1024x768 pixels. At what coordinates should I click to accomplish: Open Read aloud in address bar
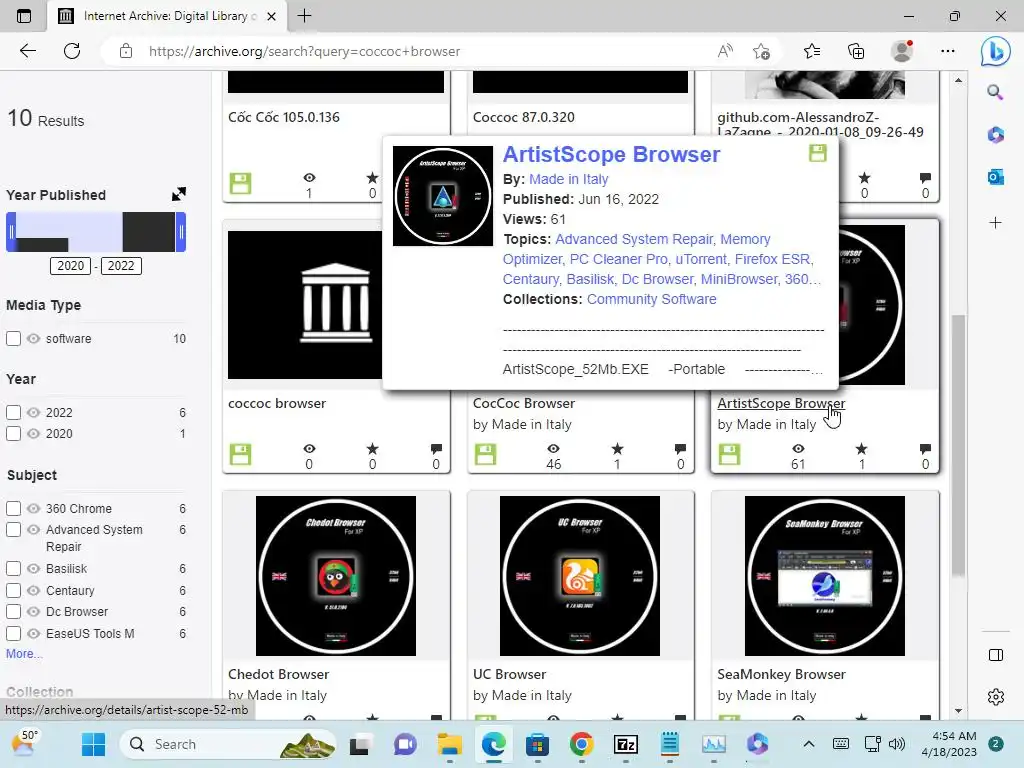(x=725, y=51)
